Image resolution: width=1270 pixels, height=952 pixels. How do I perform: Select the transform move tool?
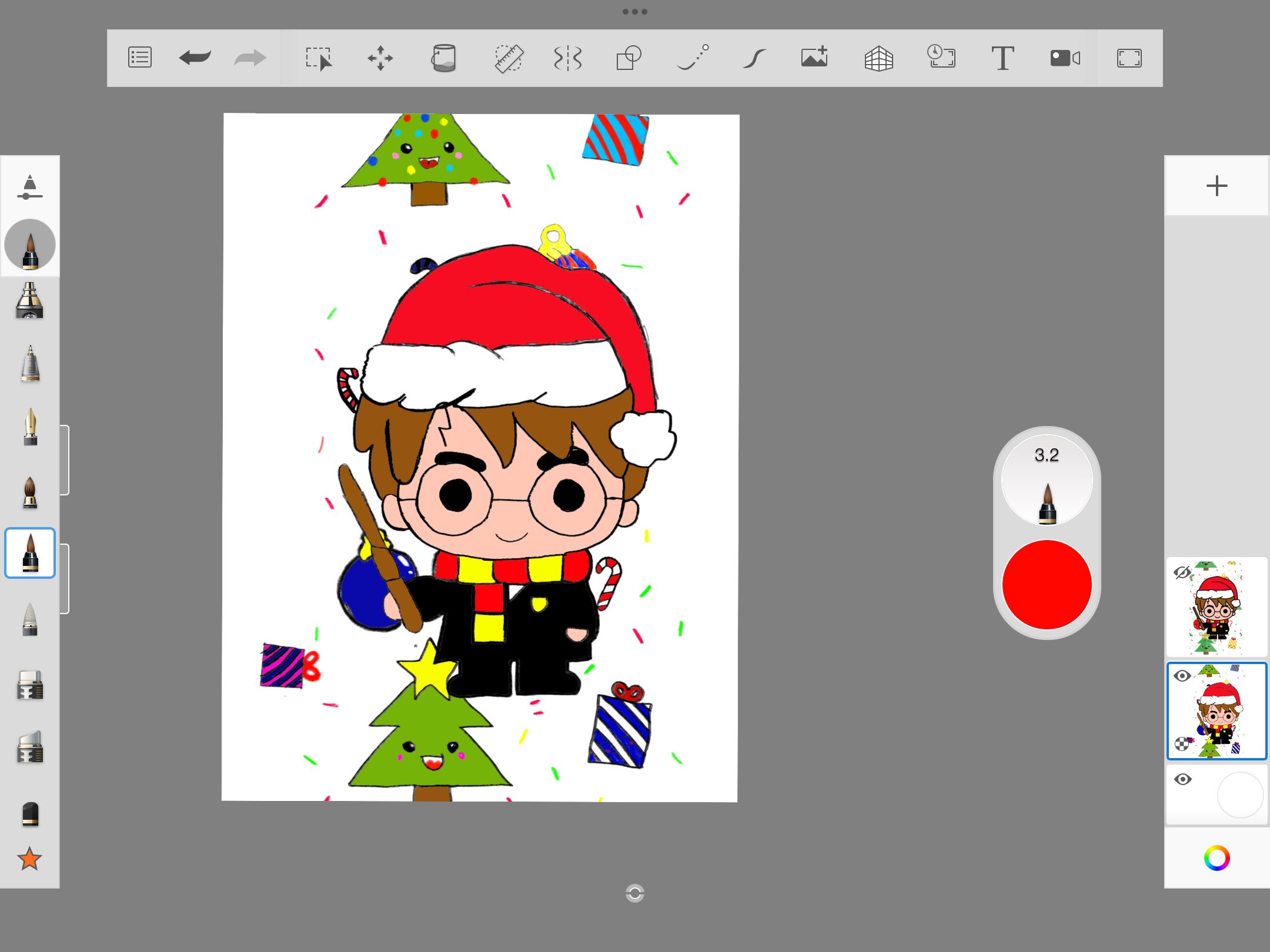(380, 58)
